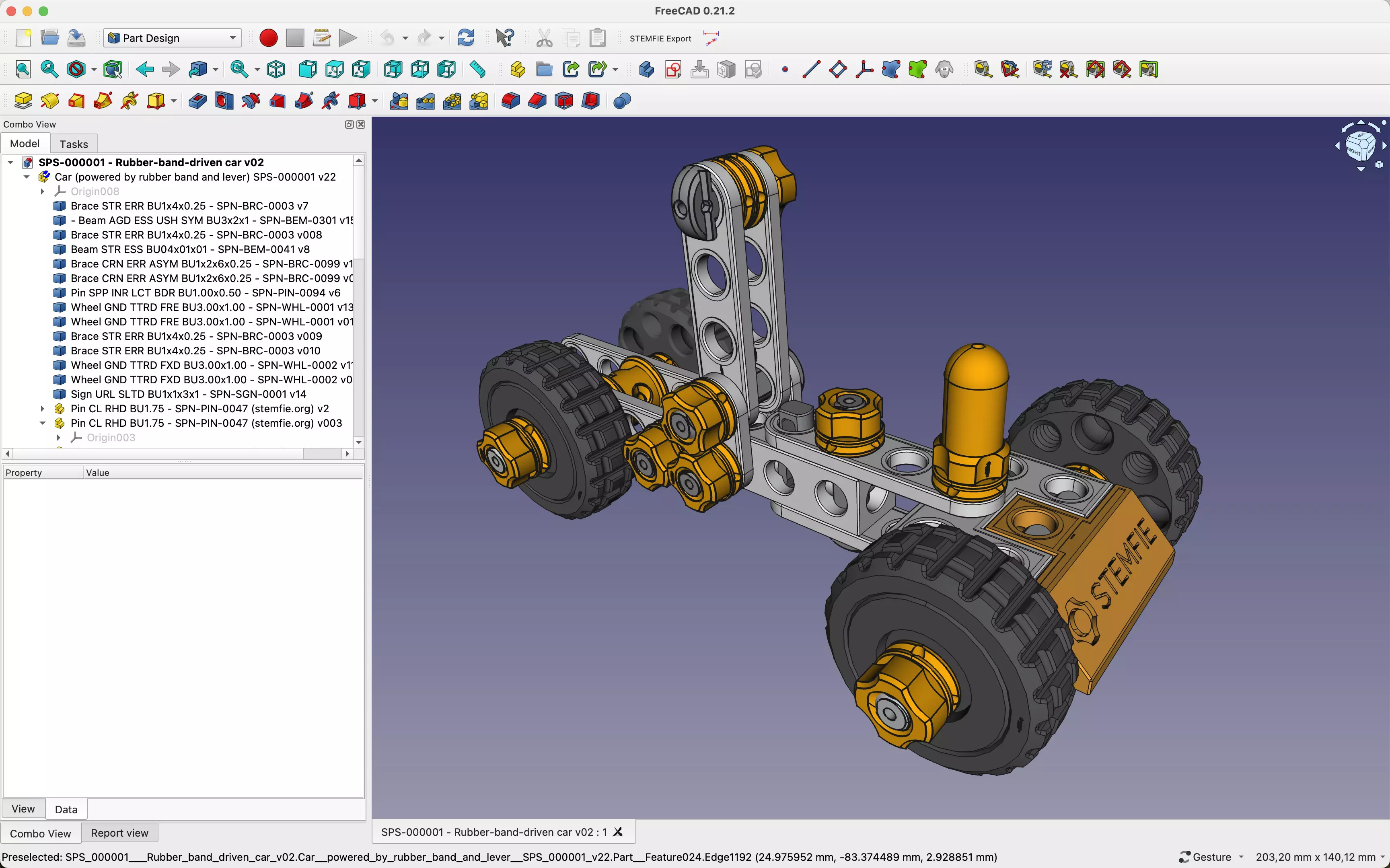
Task: Select the Fillet tool
Action: point(510,101)
